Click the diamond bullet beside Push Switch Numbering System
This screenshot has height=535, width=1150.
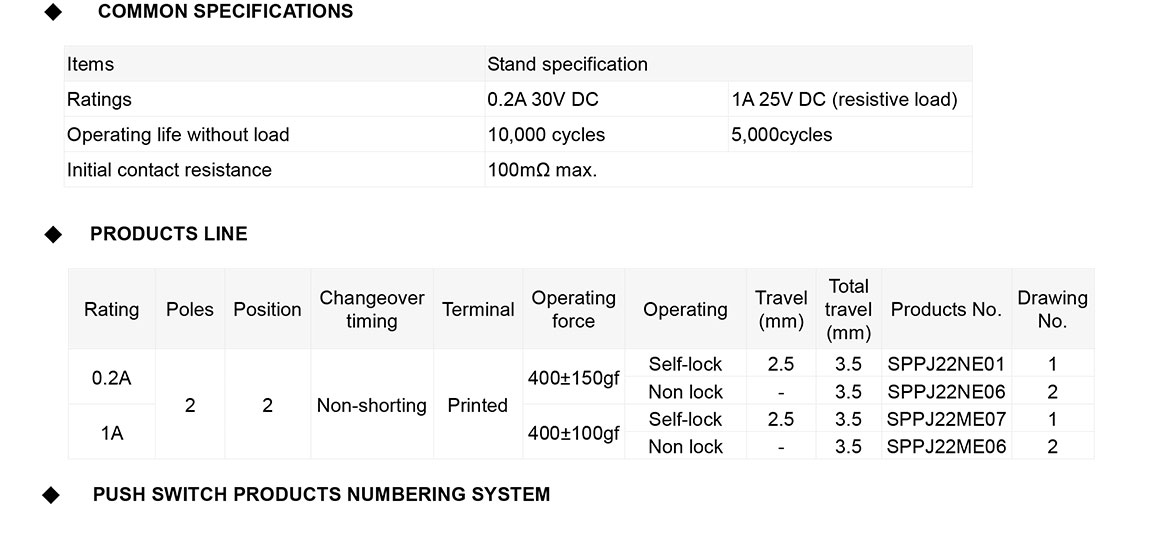pyautogui.click(x=54, y=494)
